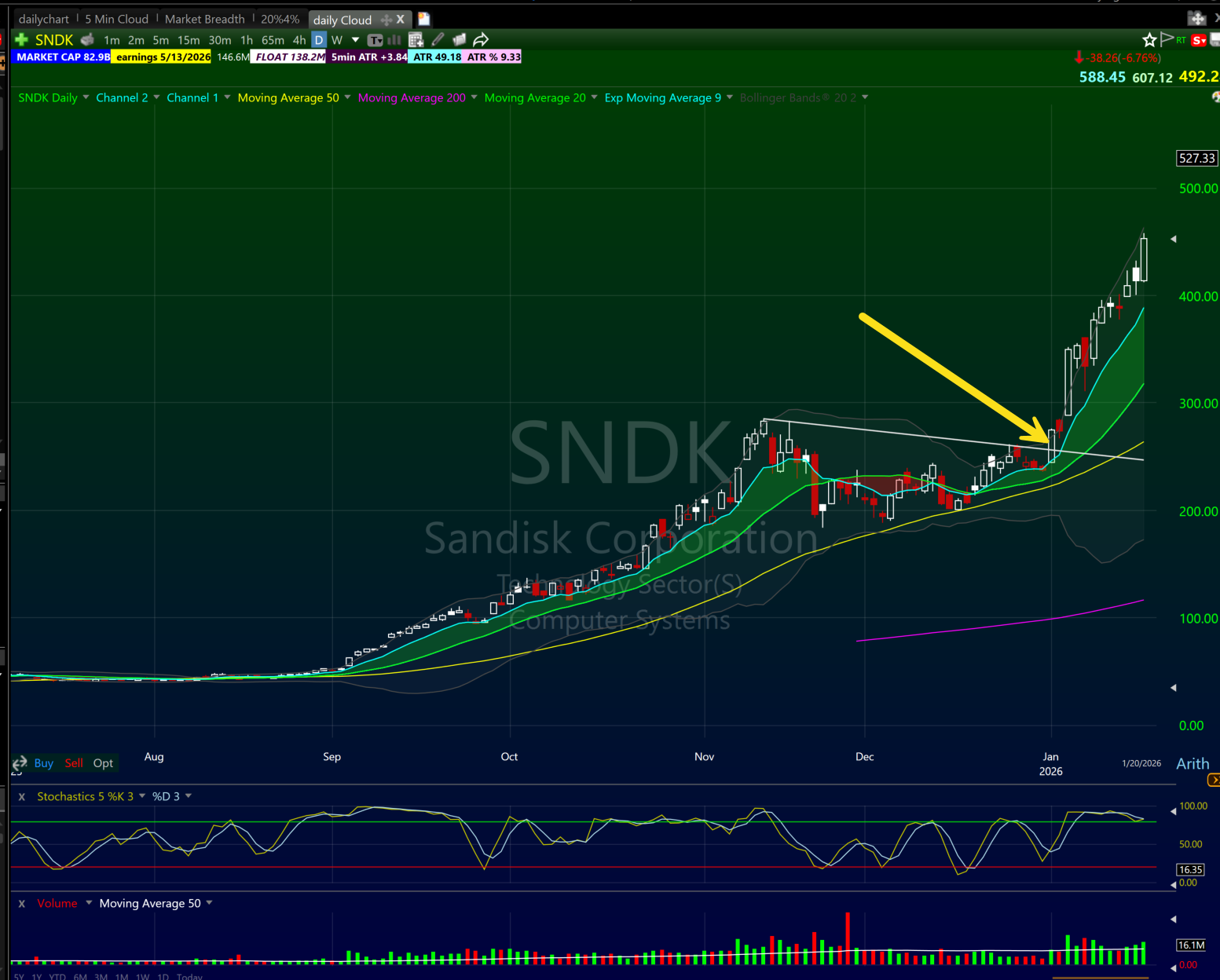Viewport: 1220px width, 980px height.
Task: Expand the Channel 2 dropdown
Action: point(156,97)
